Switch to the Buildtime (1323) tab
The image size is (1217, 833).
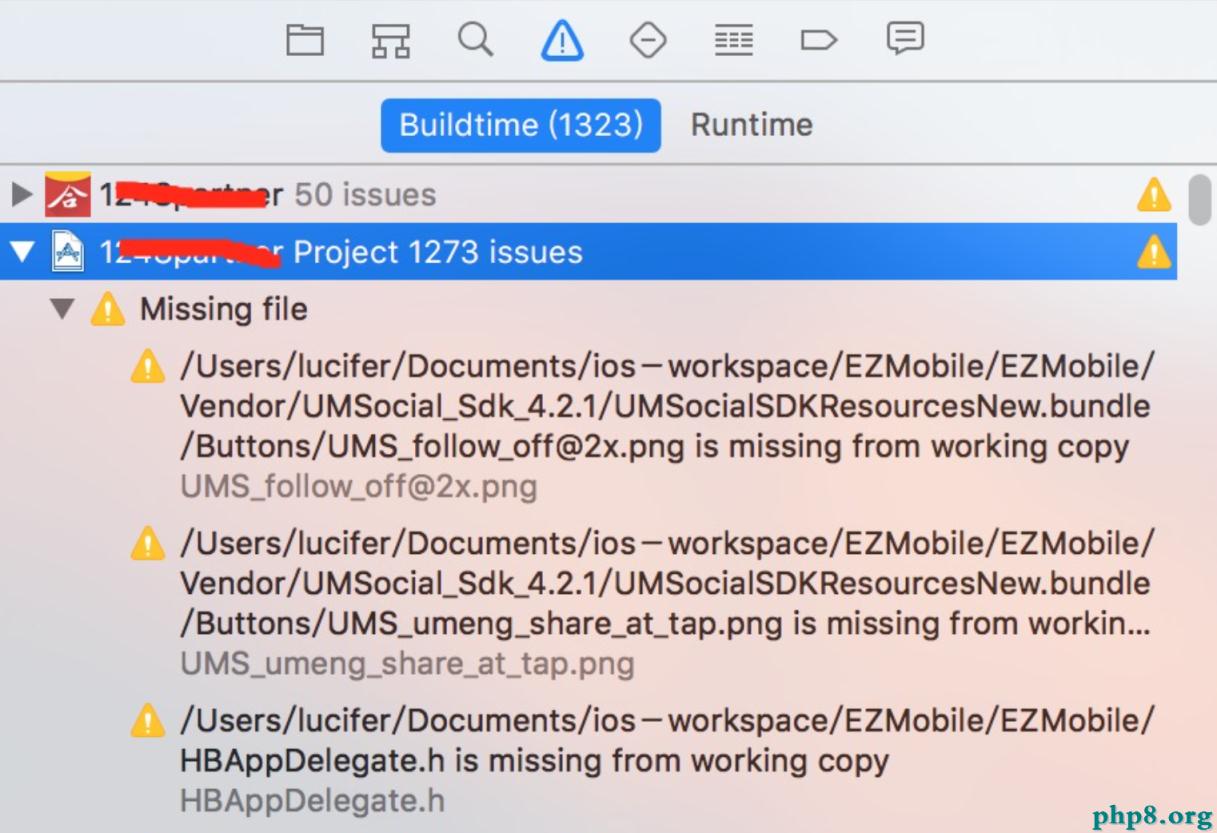tap(521, 125)
